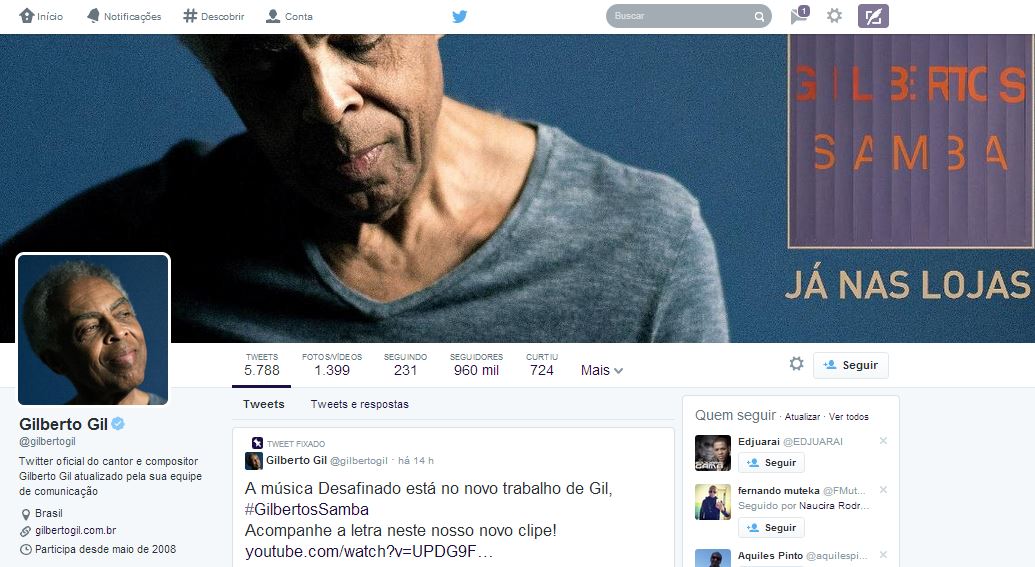Go to Início home tab
The width and height of the screenshot is (1035, 567).
coord(41,17)
